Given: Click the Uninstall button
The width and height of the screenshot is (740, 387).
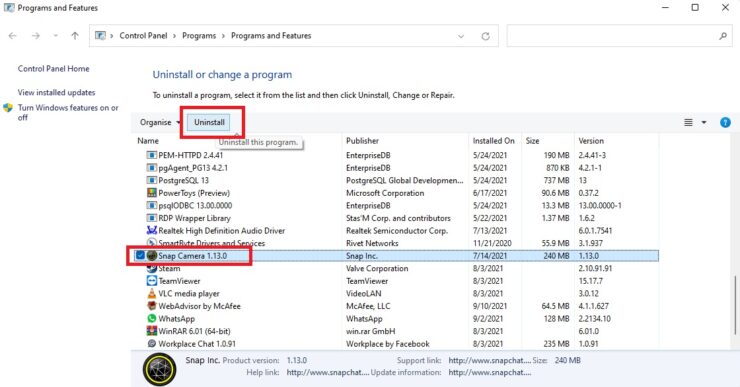Looking at the screenshot, I should pos(209,122).
